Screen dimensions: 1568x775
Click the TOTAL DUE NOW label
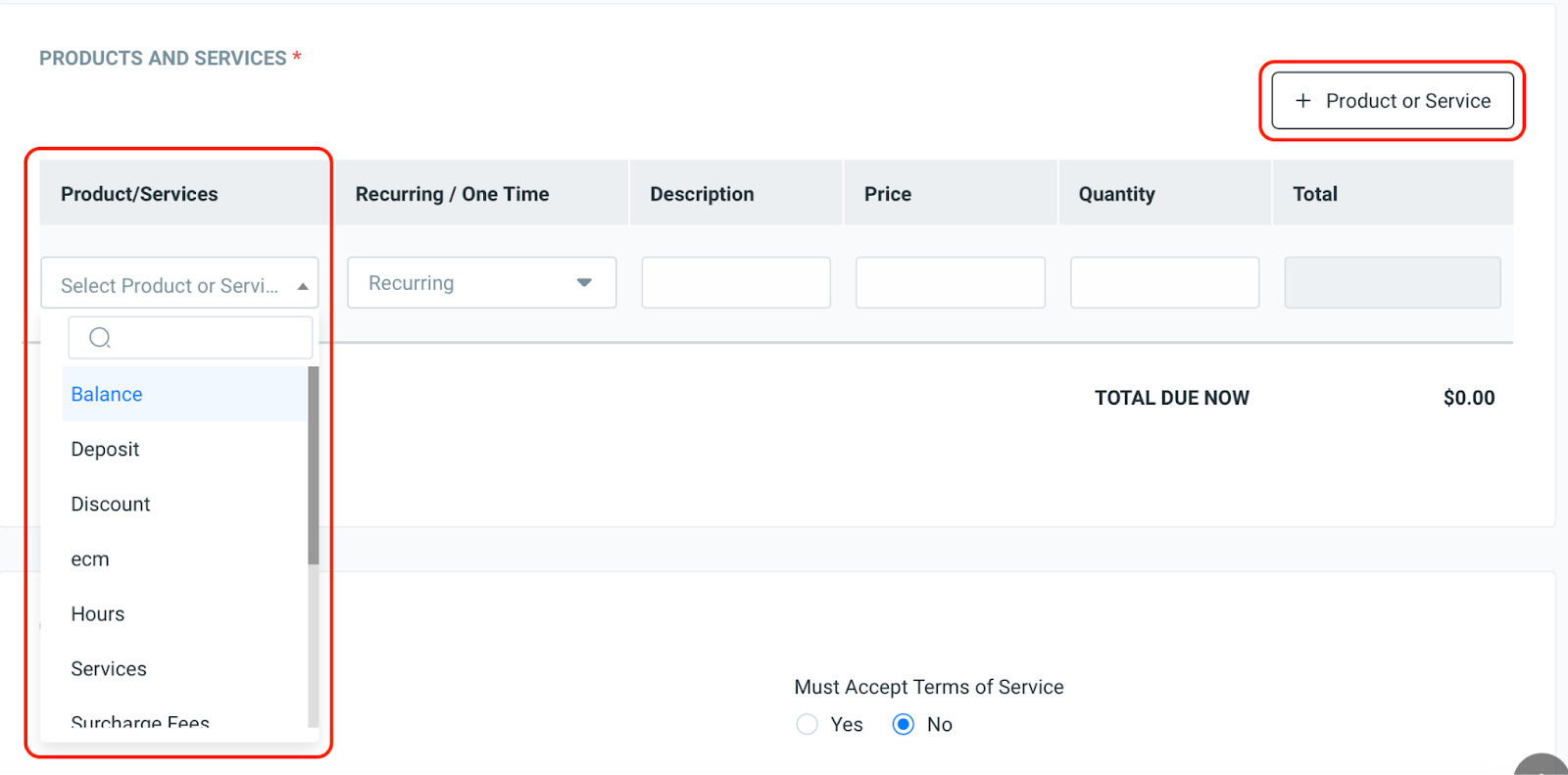tap(1172, 398)
